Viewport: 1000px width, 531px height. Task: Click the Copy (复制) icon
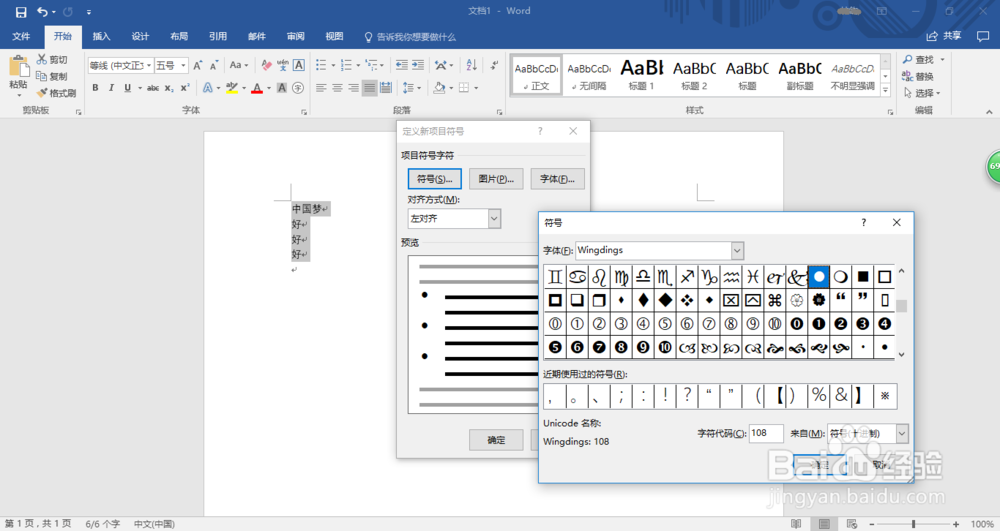click(x=42, y=76)
